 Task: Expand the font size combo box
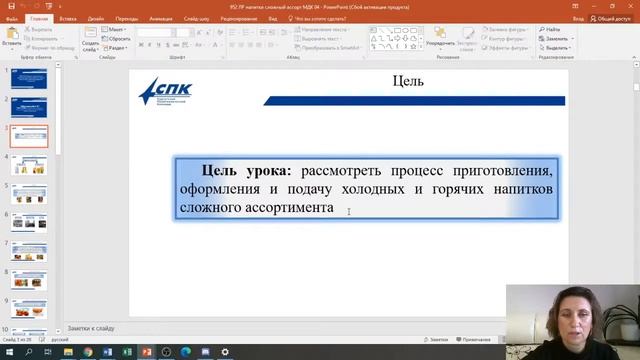point(191,32)
